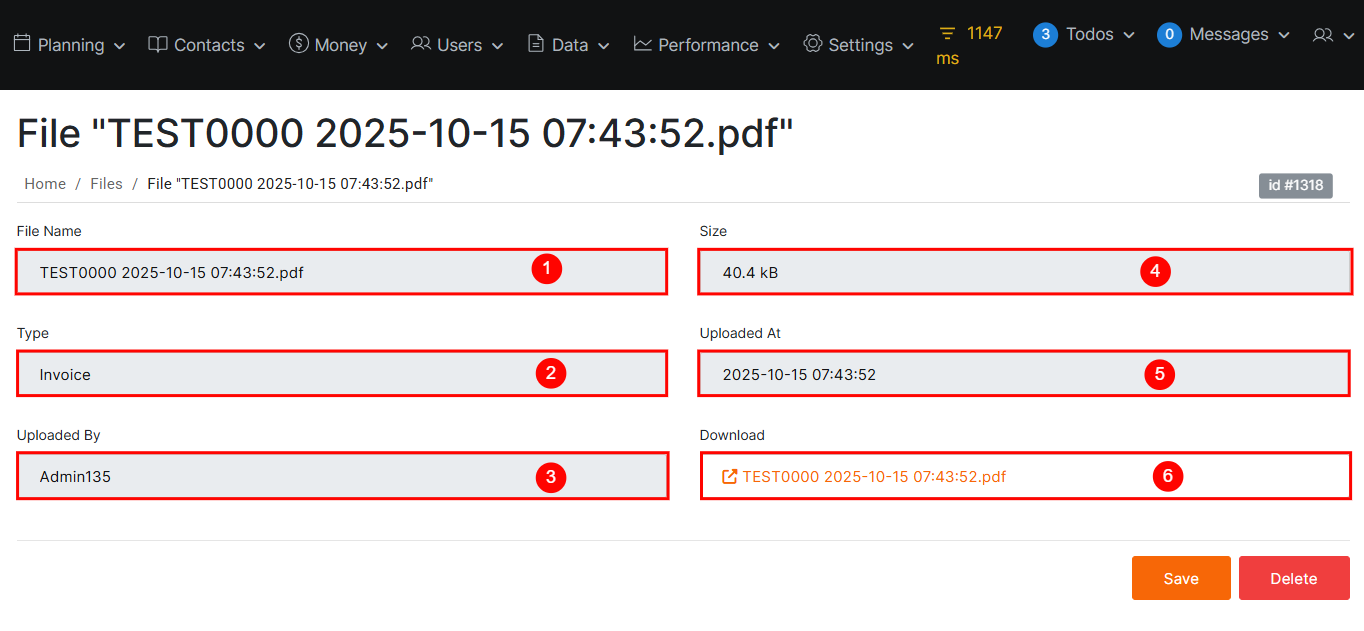The image size is (1364, 631).
Task: Click the chart icon beside Performance
Action: pyautogui.click(x=643, y=44)
